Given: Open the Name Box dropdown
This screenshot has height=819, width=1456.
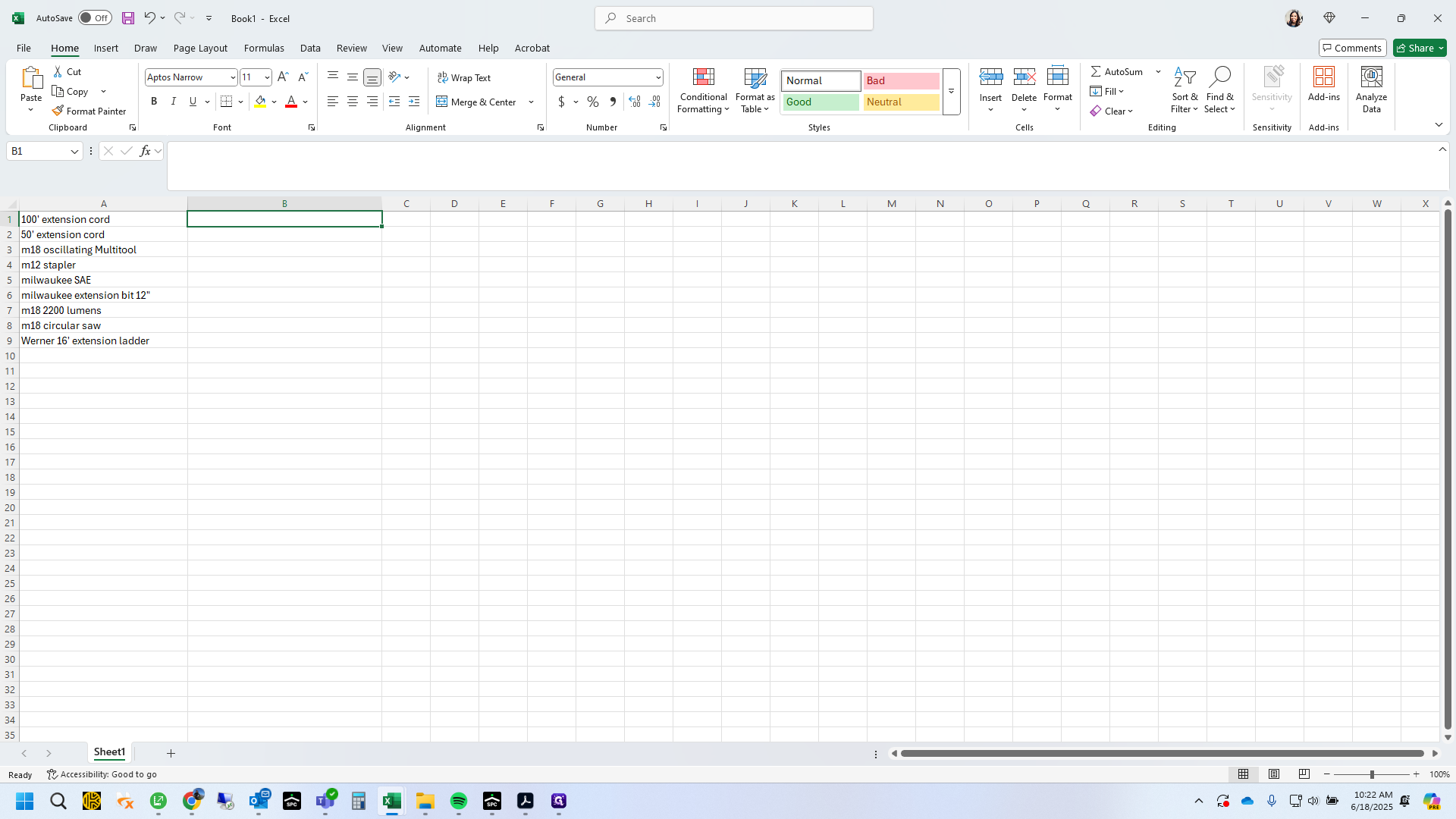Looking at the screenshot, I should [x=74, y=151].
